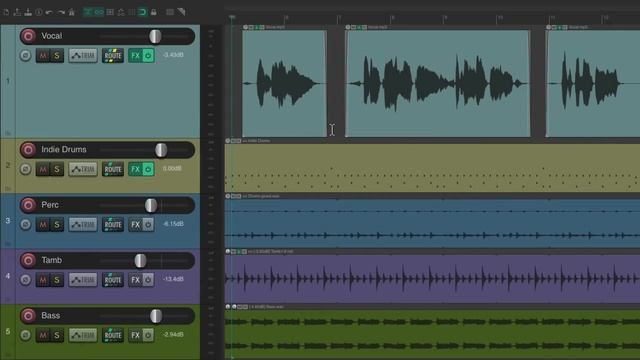Toggle FX bypass on the Perc track
The width and height of the screenshot is (640, 360).
[148, 224]
